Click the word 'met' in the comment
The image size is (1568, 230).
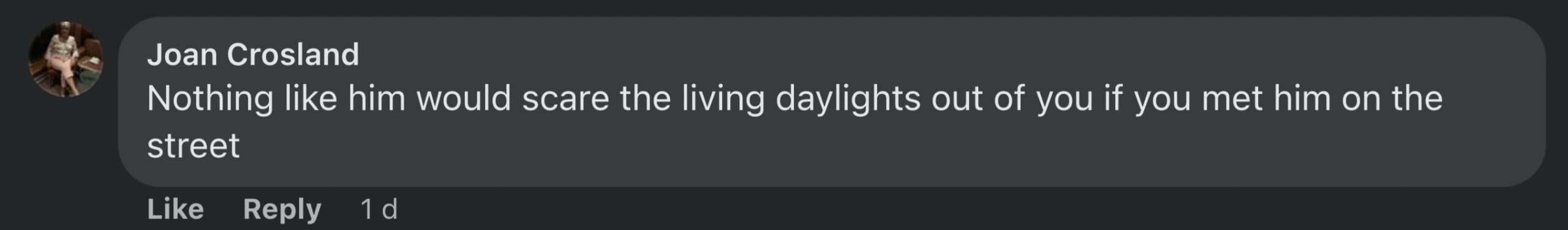1232,98
